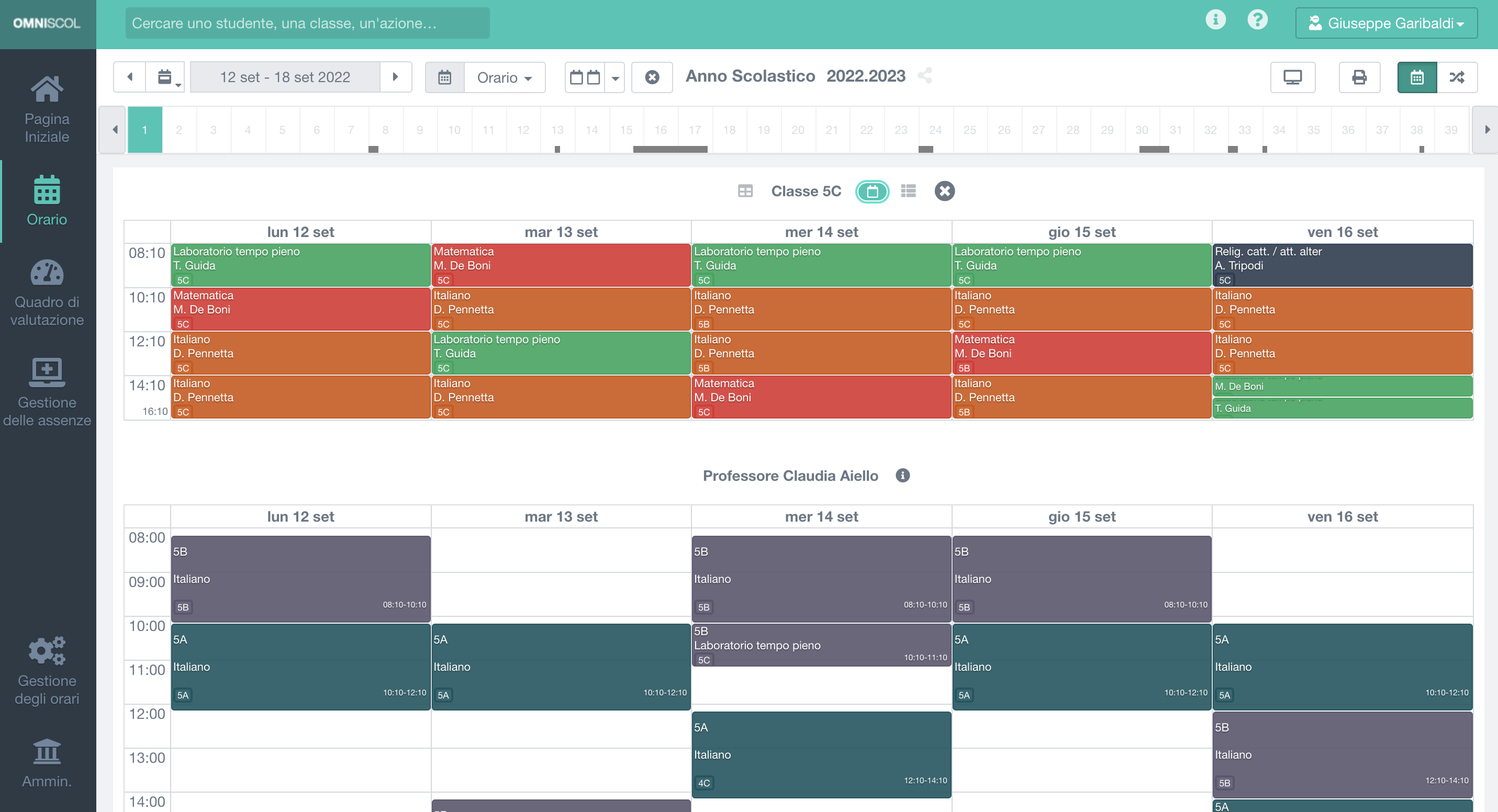1498x812 pixels.
Task: Open Giuseppe Garibaldi user menu
Action: pos(1386,23)
